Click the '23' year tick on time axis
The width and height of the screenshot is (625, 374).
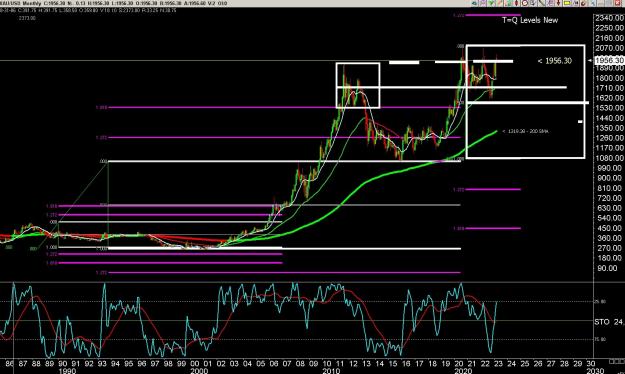tap(498, 364)
